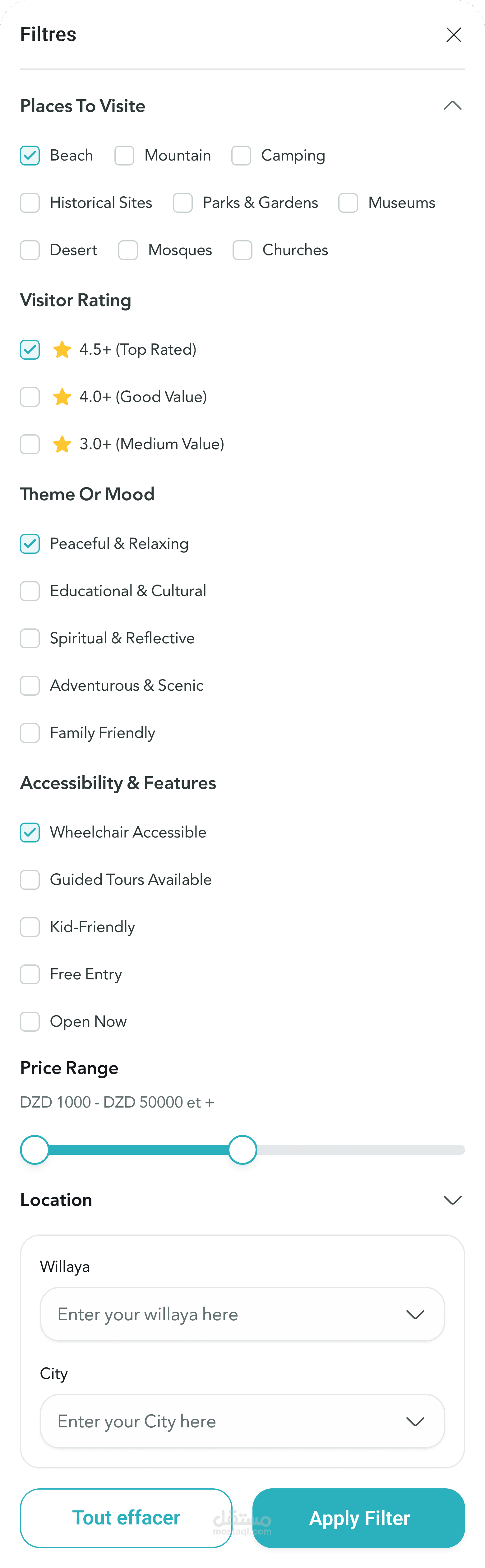This screenshot has width=485, height=1568.
Task: Toggle the Open Now checkbox
Action: point(30,1021)
